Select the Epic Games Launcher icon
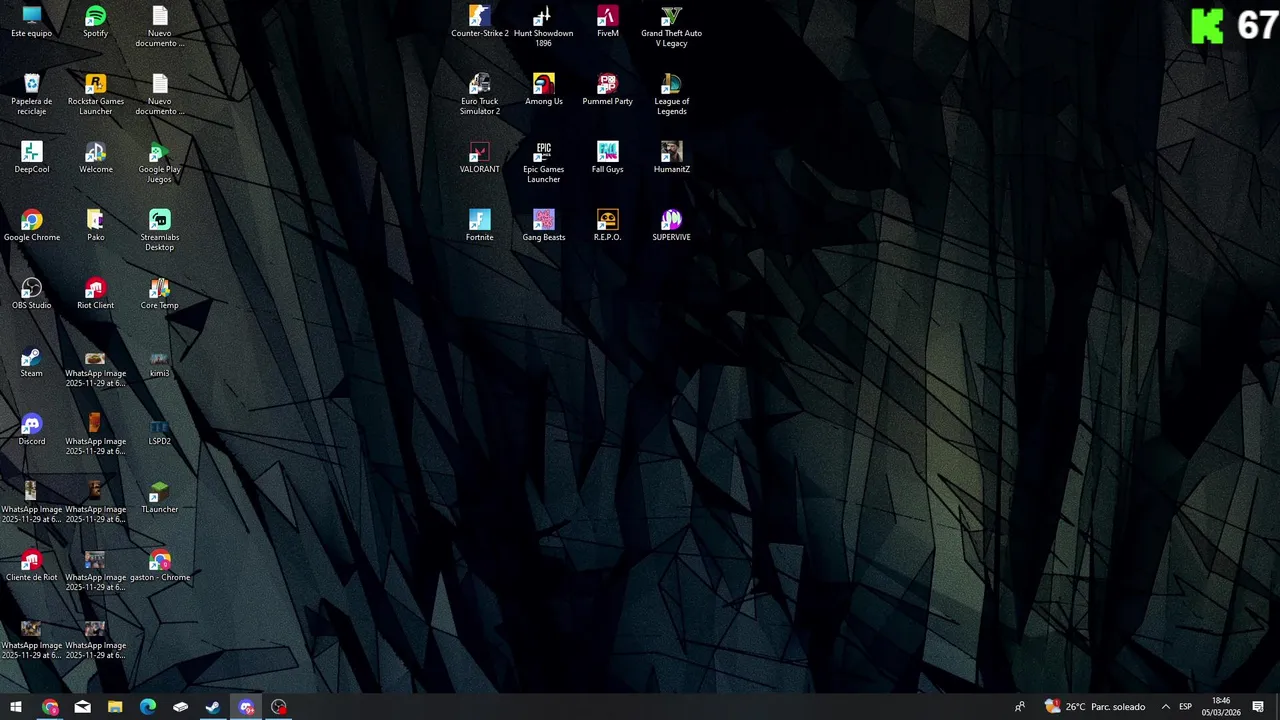 click(544, 163)
